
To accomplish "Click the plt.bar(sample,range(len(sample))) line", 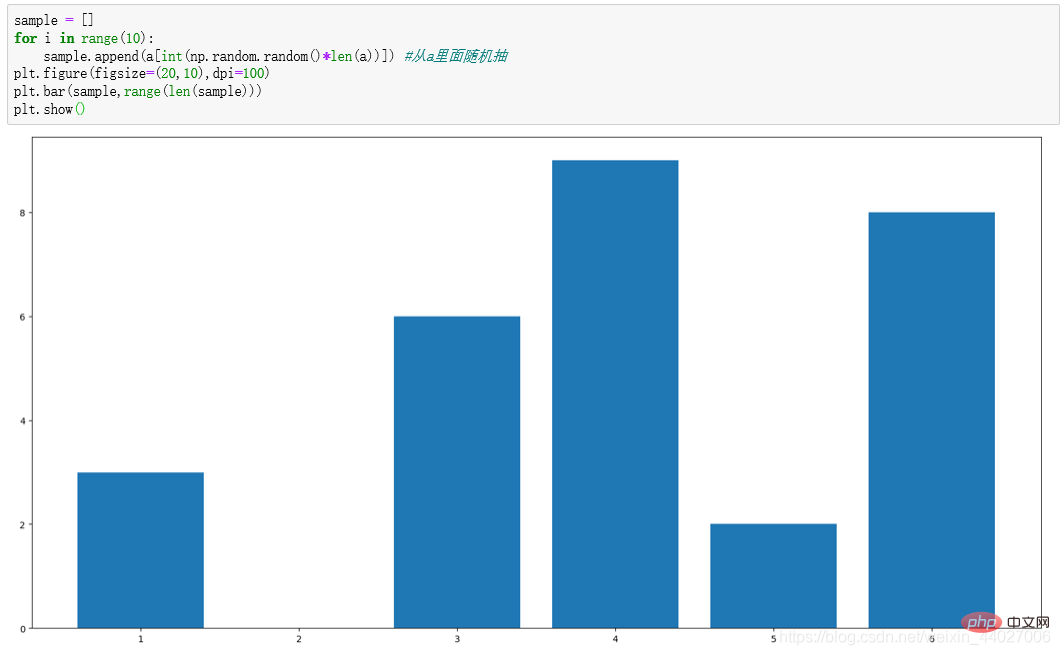I will [138, 91].
